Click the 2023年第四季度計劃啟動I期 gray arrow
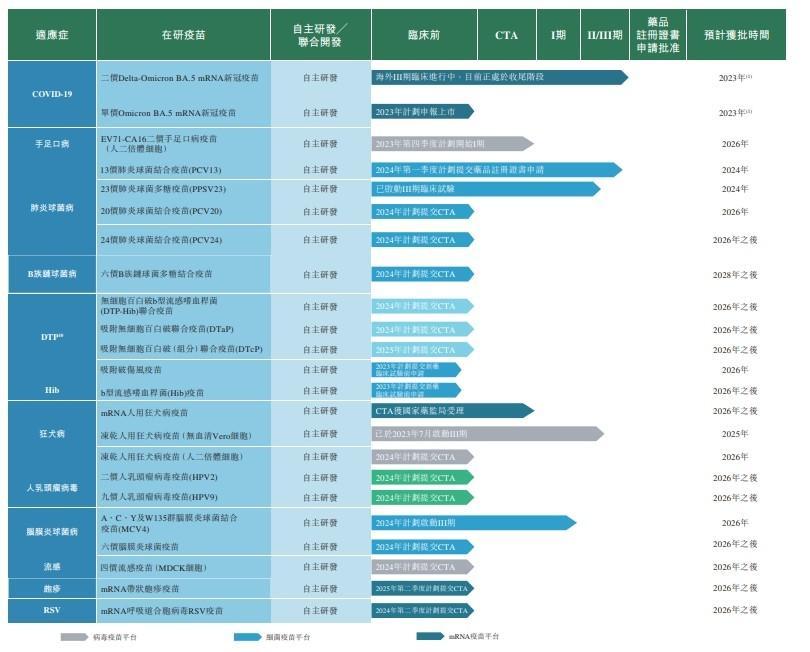810x652 pixels. point(440,146)
